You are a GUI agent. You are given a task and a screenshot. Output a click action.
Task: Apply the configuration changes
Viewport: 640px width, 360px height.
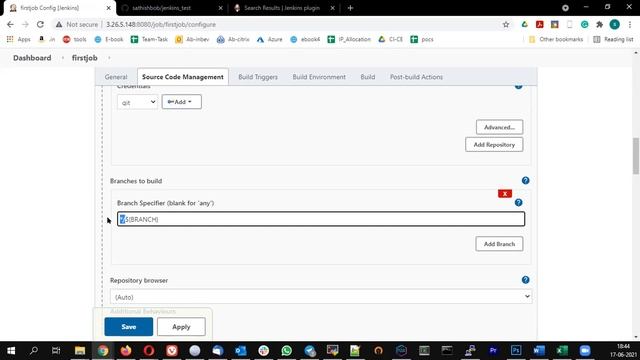pyautogui.click(x=181, y=327)
